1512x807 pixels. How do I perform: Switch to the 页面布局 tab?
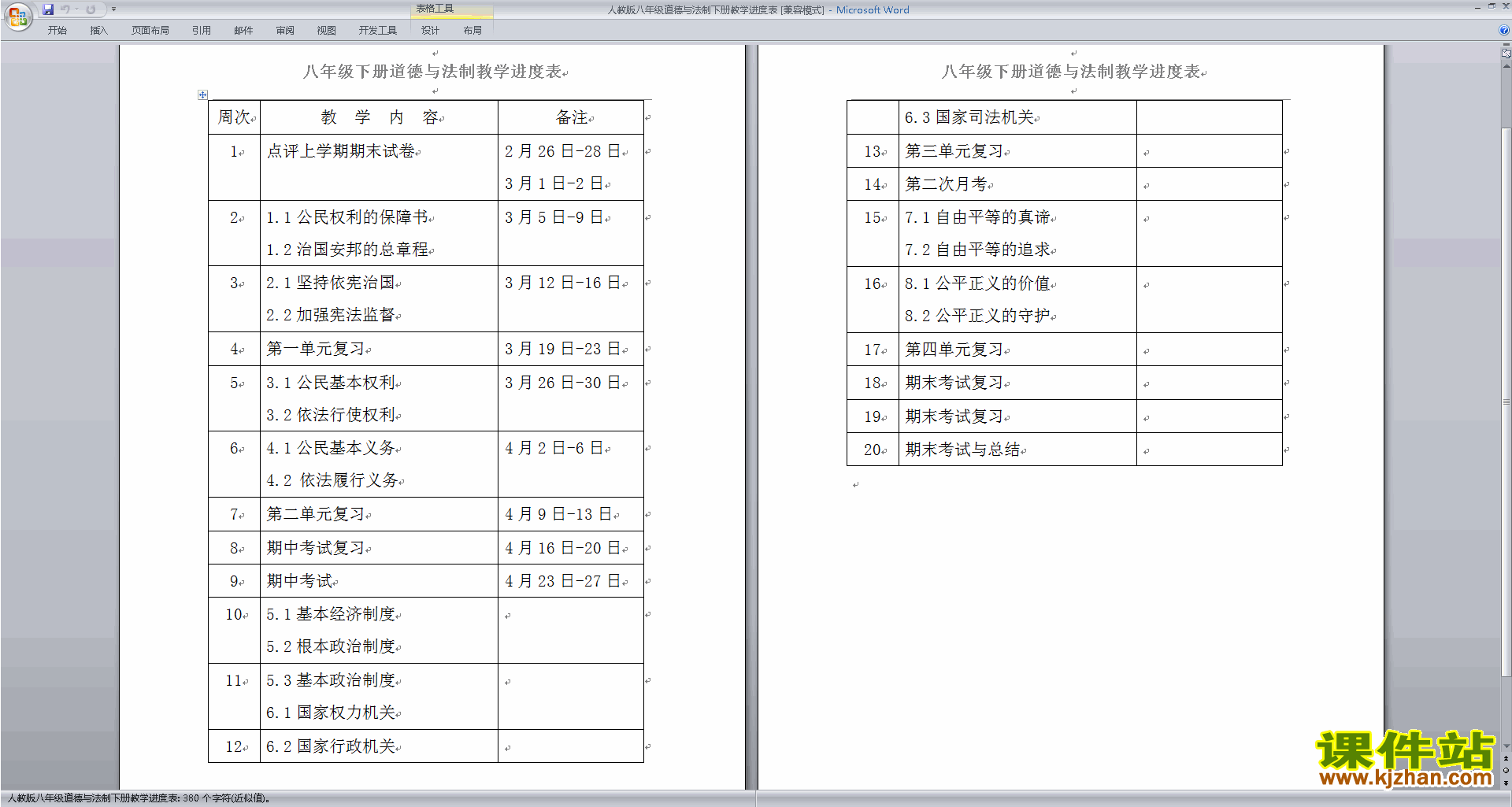pos(150,30)
